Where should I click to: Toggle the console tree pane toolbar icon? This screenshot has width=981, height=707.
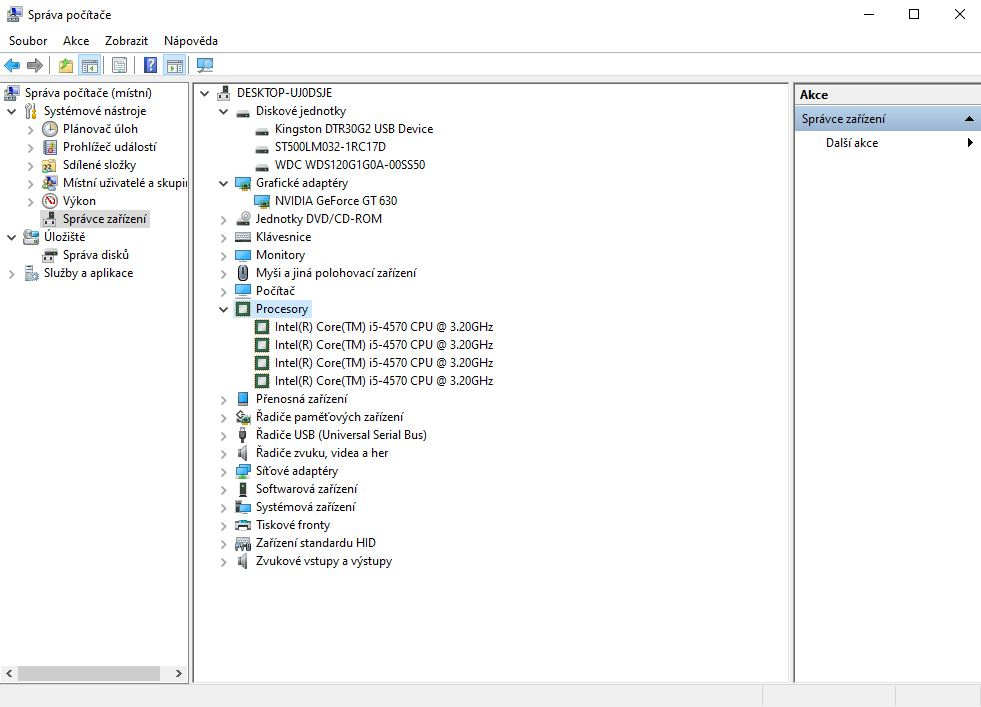coord(90,65)
